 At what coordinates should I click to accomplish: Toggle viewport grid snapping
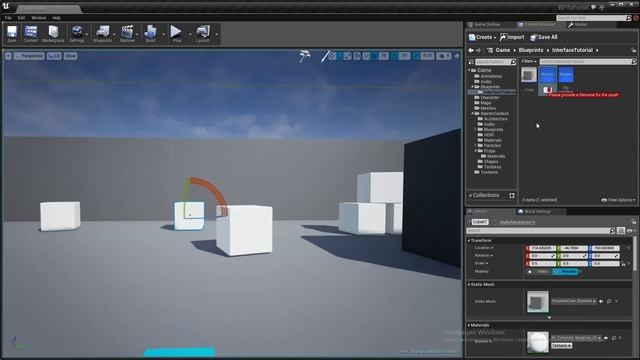pos(374,56)
